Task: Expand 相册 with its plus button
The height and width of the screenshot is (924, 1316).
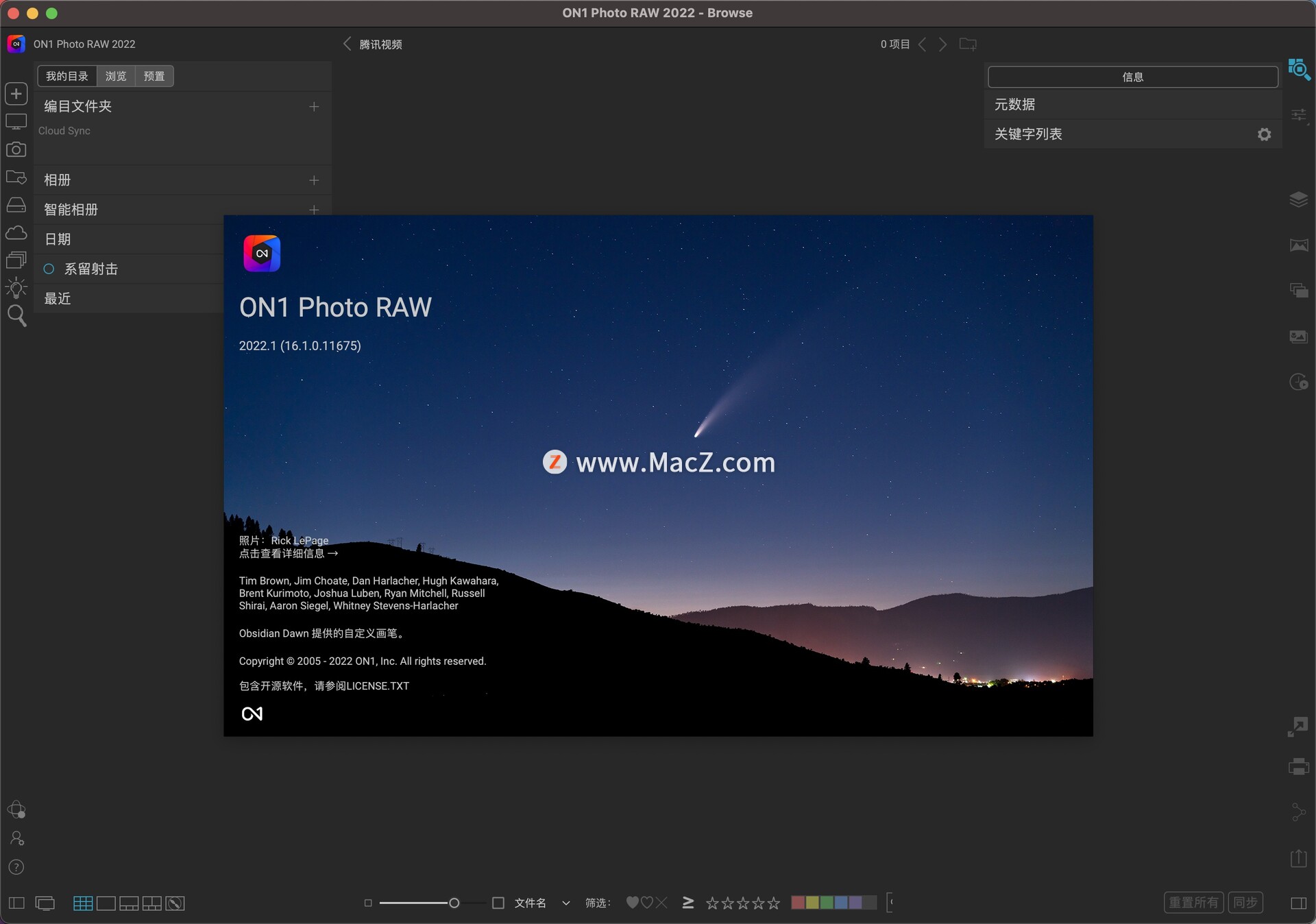Action: [x=314, y=180]
